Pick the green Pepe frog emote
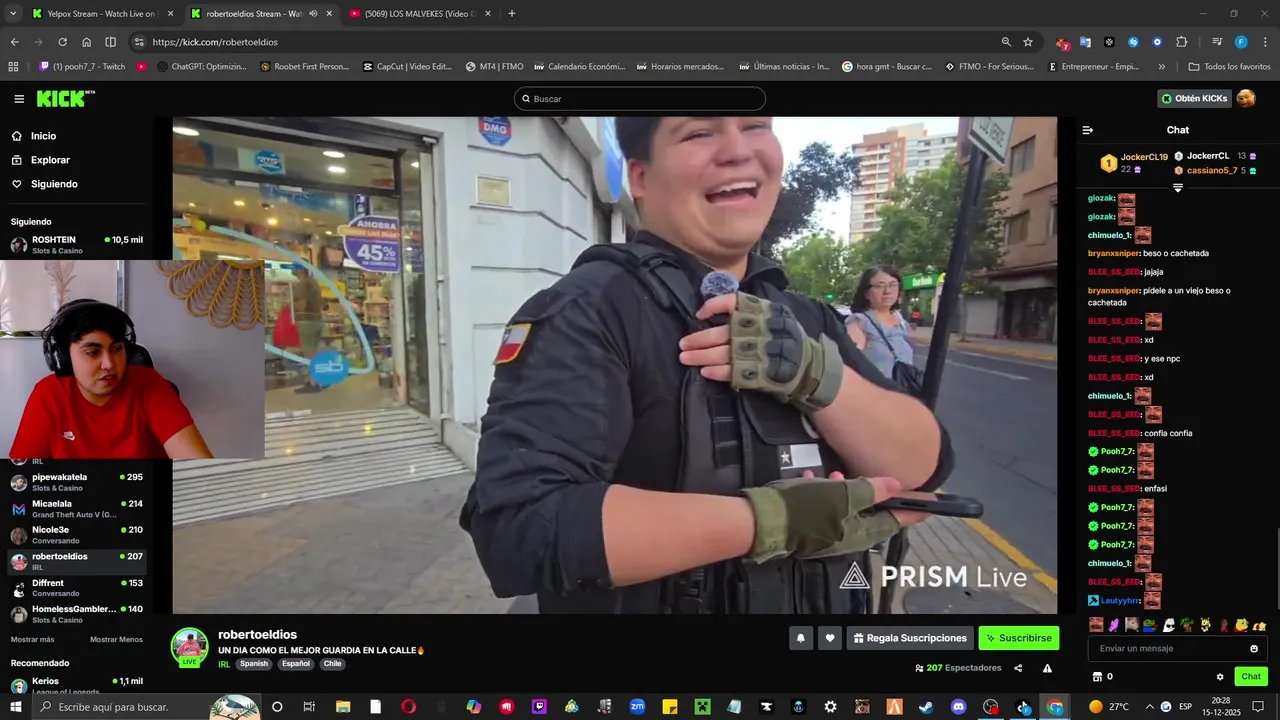The height and width of the screenshot is (720, 1280). point(1149,625)
